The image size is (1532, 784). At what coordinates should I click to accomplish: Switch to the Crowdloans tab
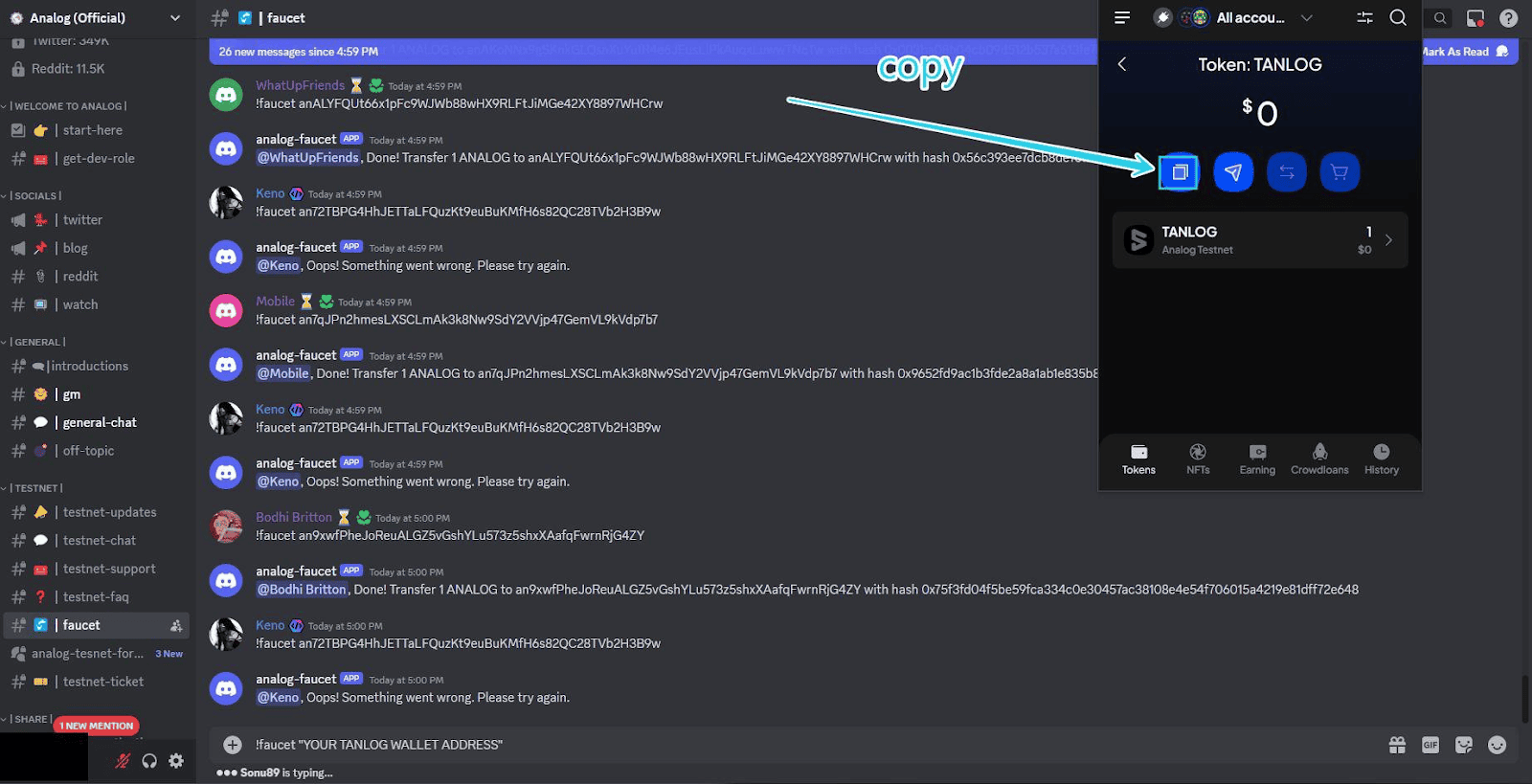(1319, 459)
